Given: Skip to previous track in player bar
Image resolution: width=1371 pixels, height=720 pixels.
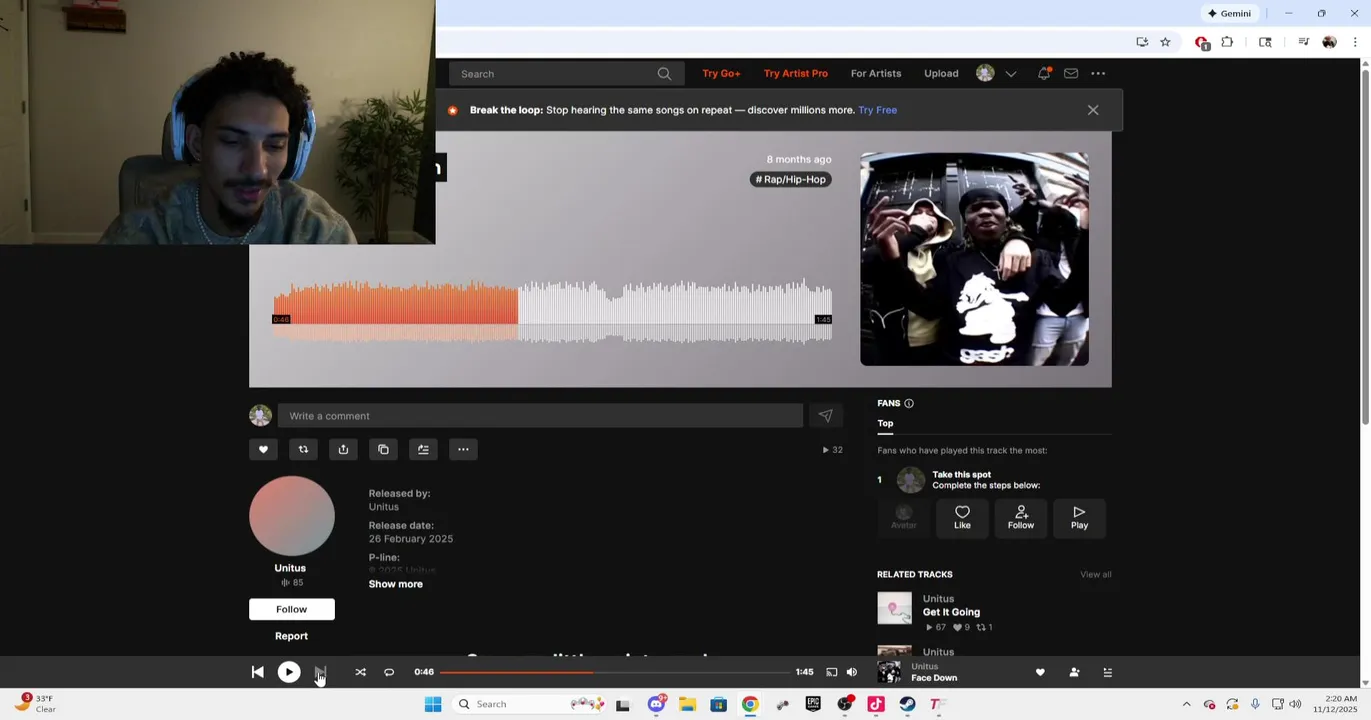Looking at the screenshot, I should [x=257, y=672].
